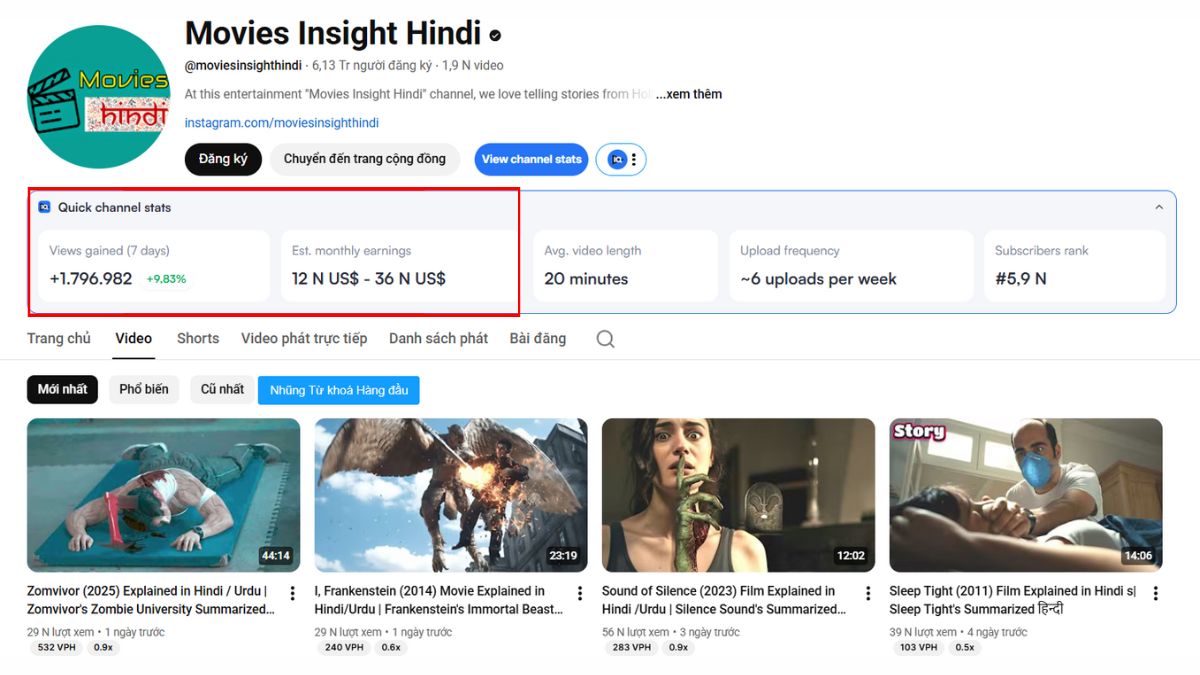Toggle the Phổ biến filter chip

point(143,389)
